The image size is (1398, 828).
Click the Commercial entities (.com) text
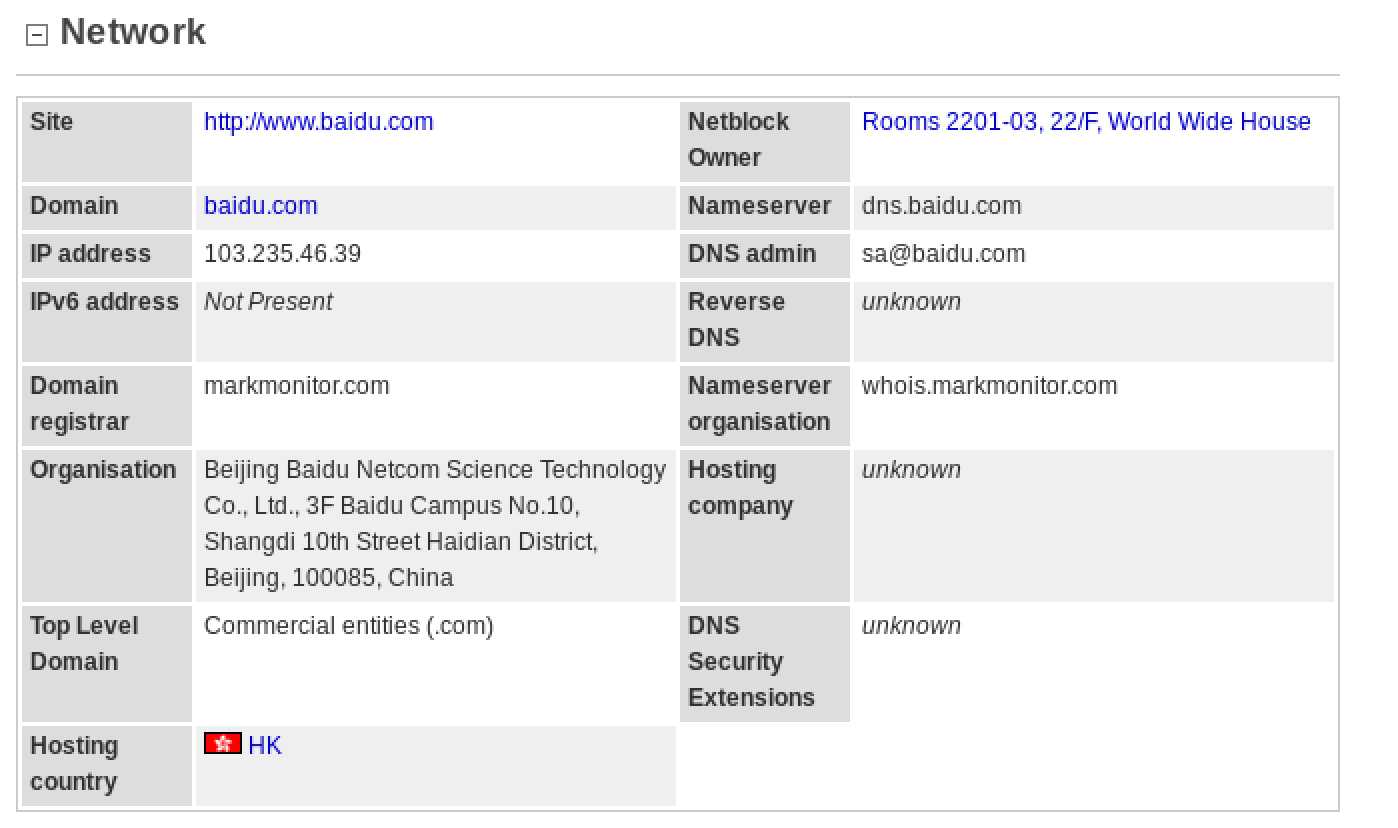pyautogui.click(x=349, y=626)
